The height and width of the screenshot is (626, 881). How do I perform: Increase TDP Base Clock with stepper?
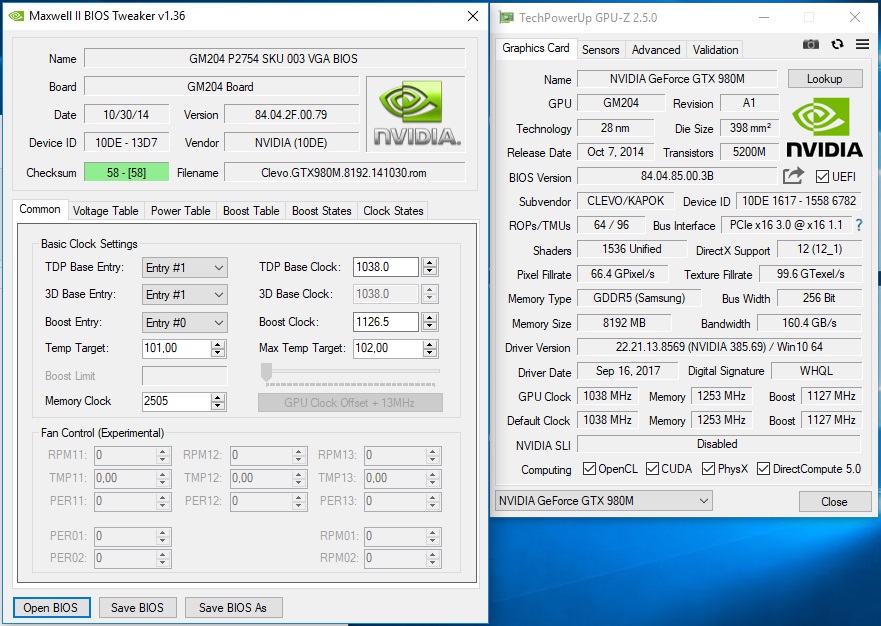click(430, 262)
